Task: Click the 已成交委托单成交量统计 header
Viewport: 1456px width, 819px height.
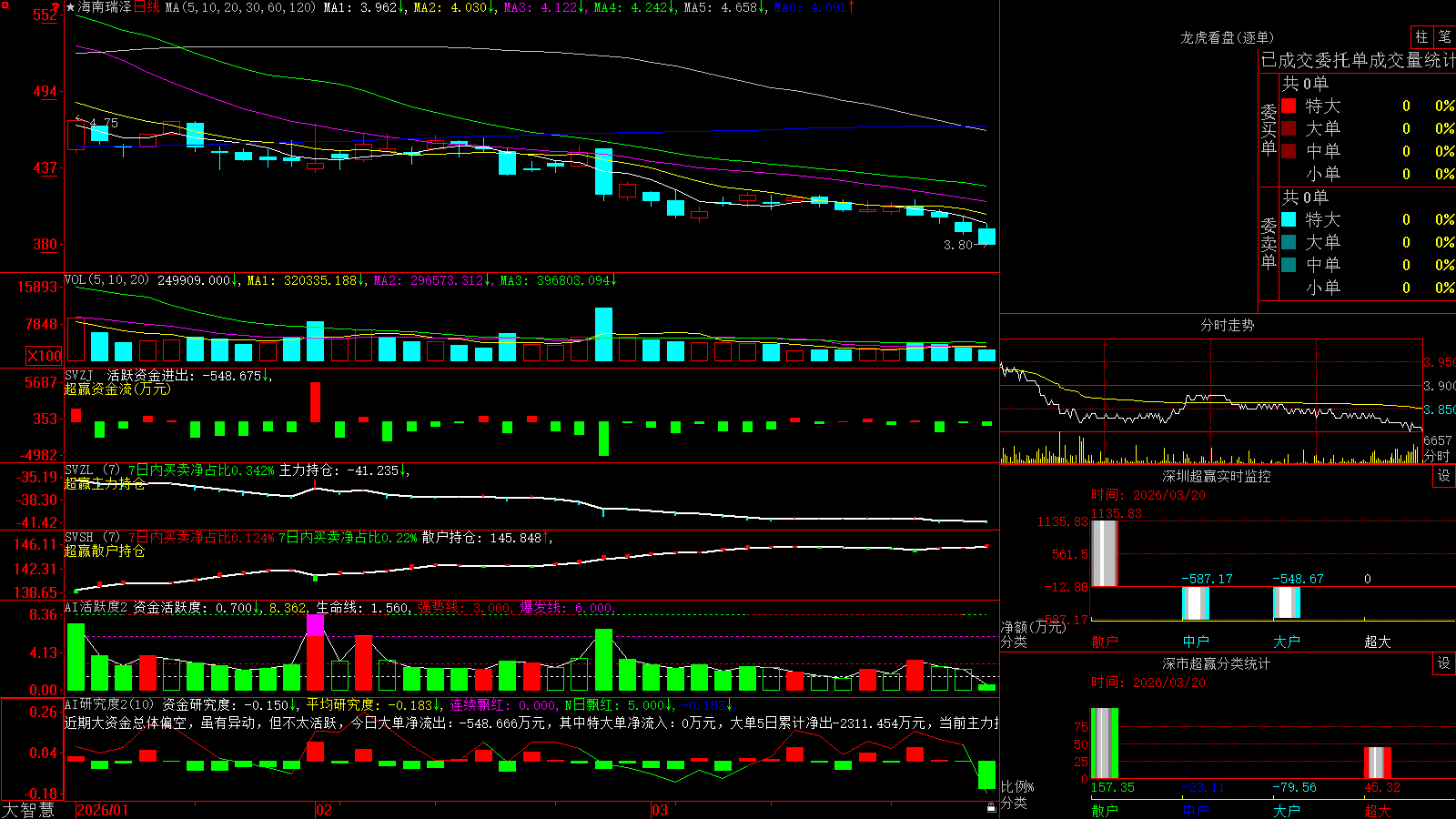Action: (1358, 60)
